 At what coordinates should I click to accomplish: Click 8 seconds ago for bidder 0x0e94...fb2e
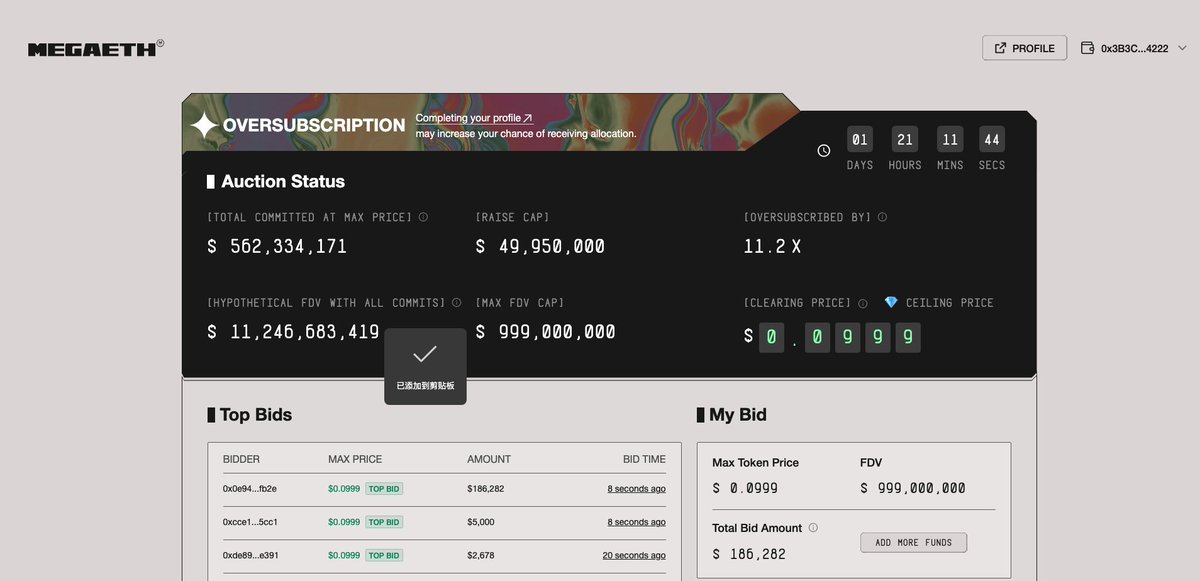coord(636,489)
